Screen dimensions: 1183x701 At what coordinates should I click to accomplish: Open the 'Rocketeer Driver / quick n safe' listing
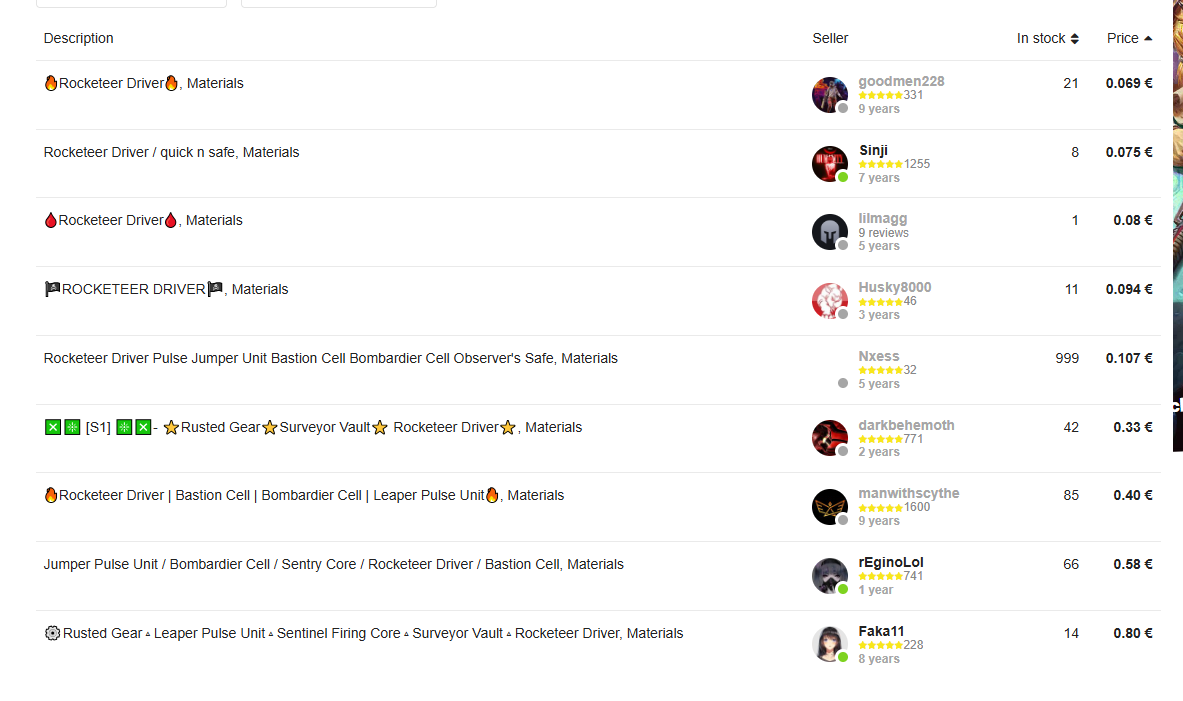click(x=171, y=152)
